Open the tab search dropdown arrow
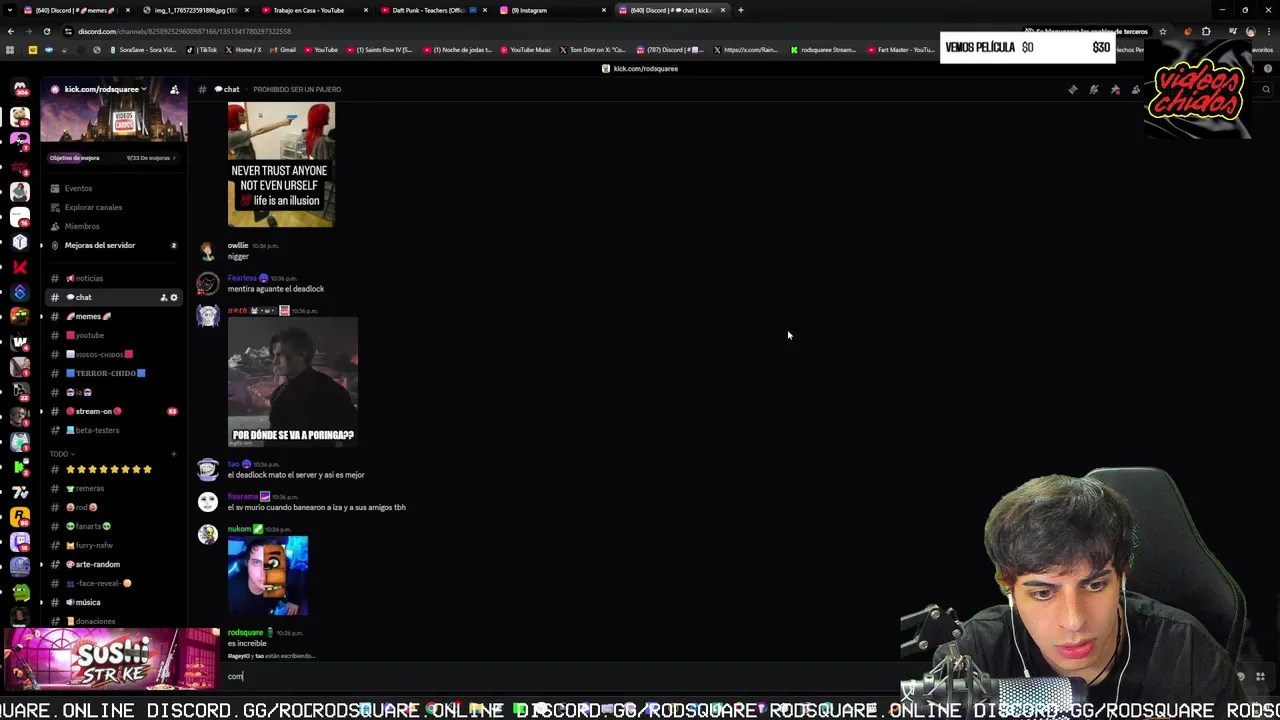The image size is (1280, 720). [x=10, y=10]
